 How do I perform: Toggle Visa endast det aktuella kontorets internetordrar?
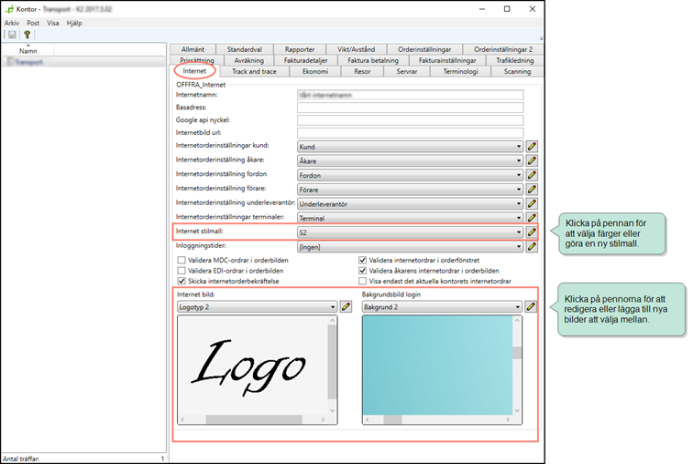pyautogui.click(x=362, y=281)
